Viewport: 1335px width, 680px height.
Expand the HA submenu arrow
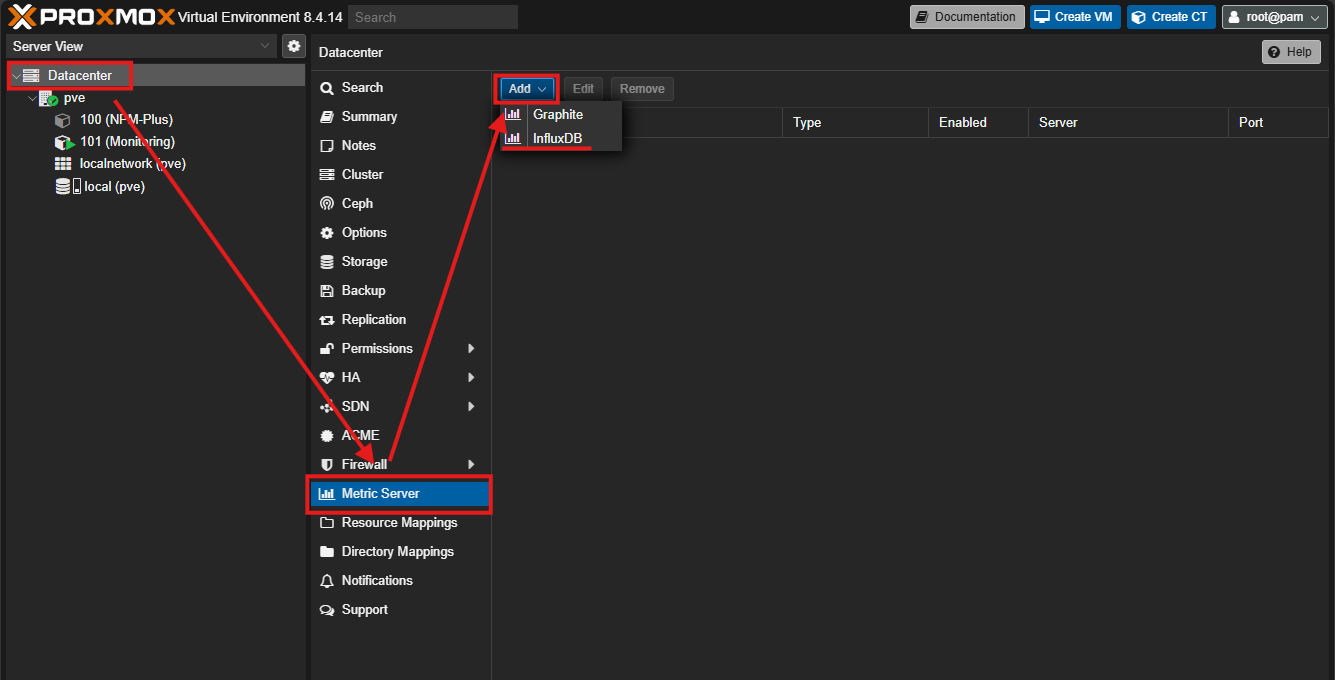point(470,378)
